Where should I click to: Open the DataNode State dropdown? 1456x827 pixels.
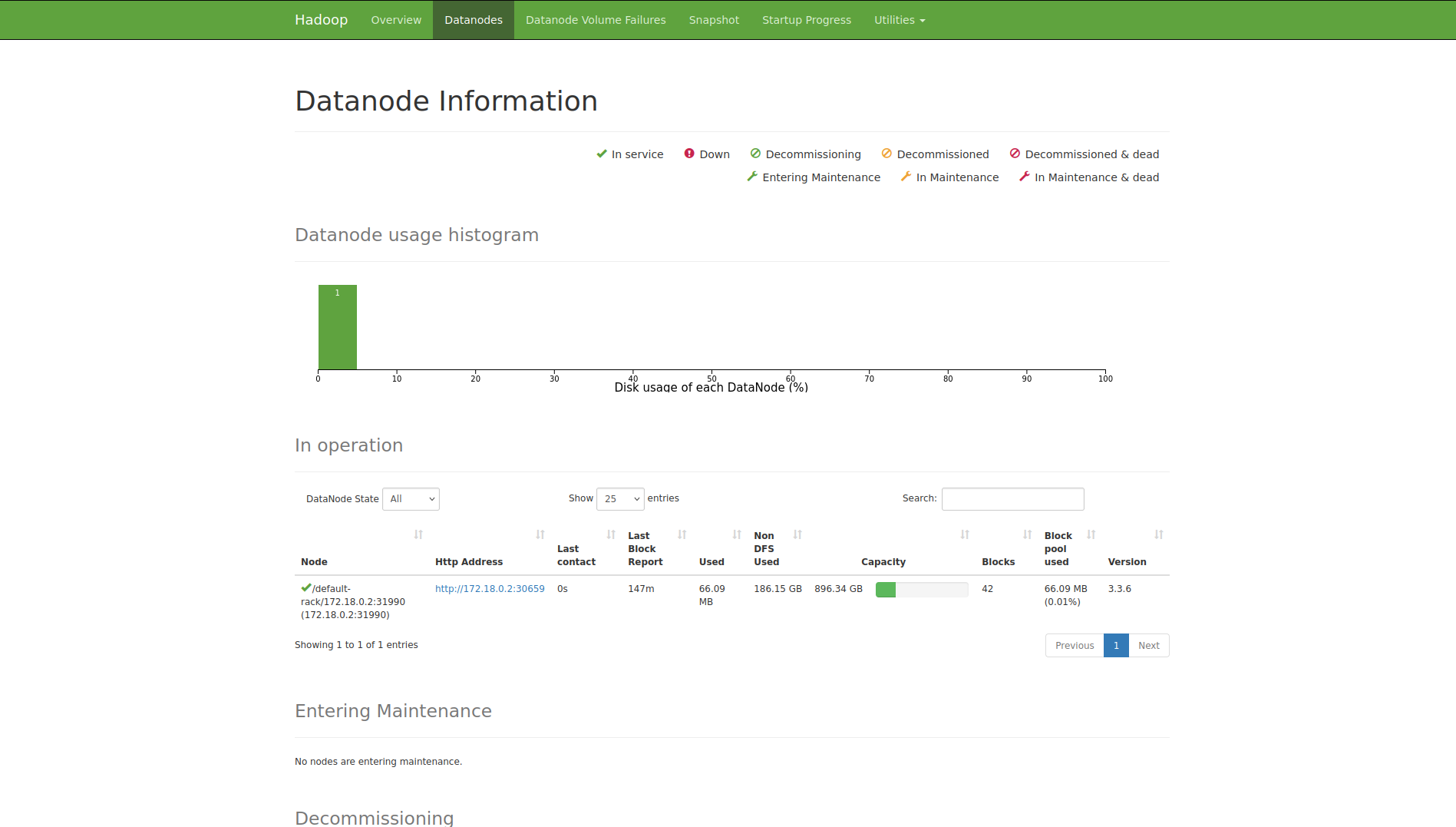click(x=411, y=499)
